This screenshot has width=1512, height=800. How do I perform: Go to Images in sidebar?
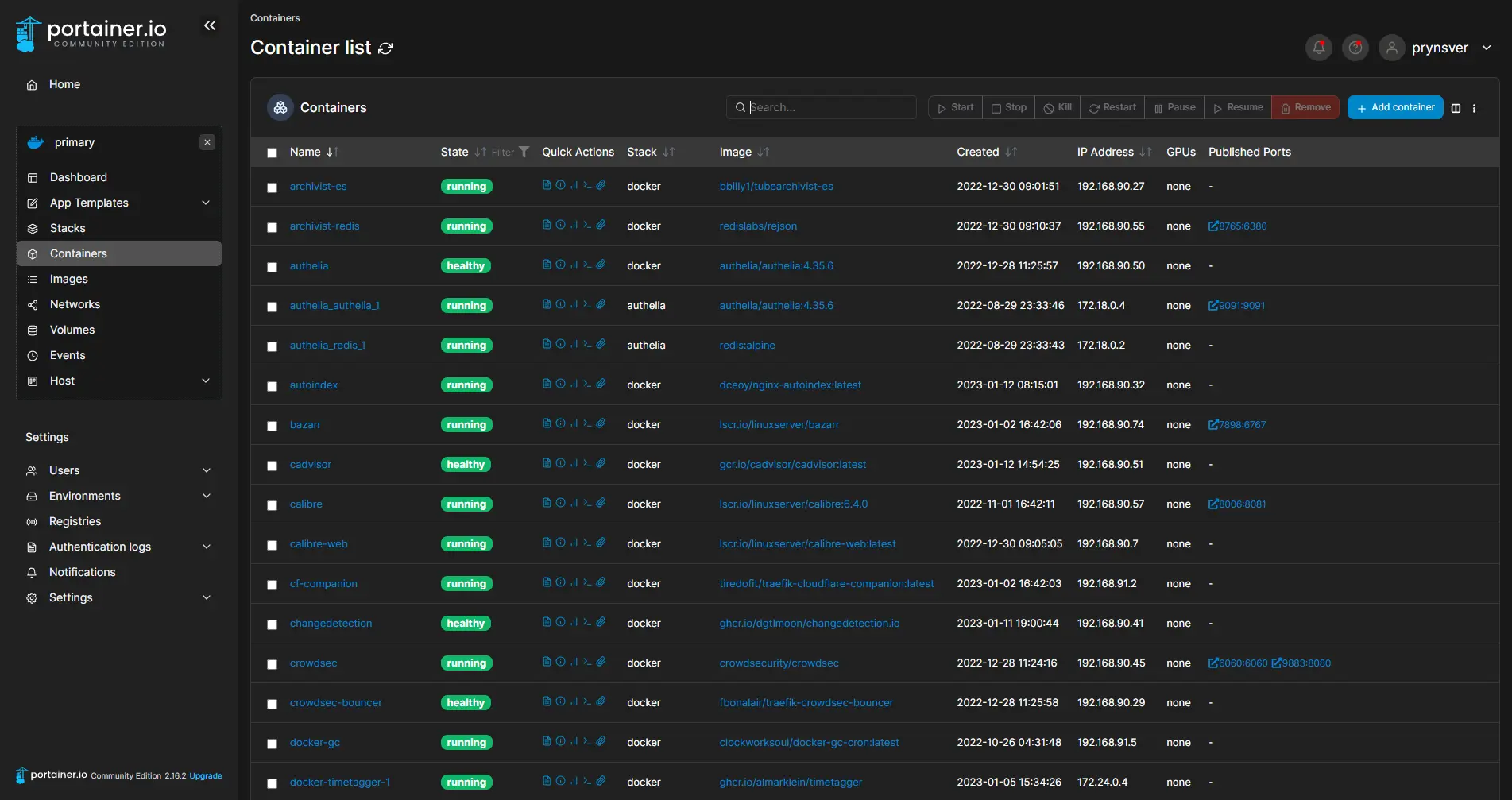[x=69, y=279]
